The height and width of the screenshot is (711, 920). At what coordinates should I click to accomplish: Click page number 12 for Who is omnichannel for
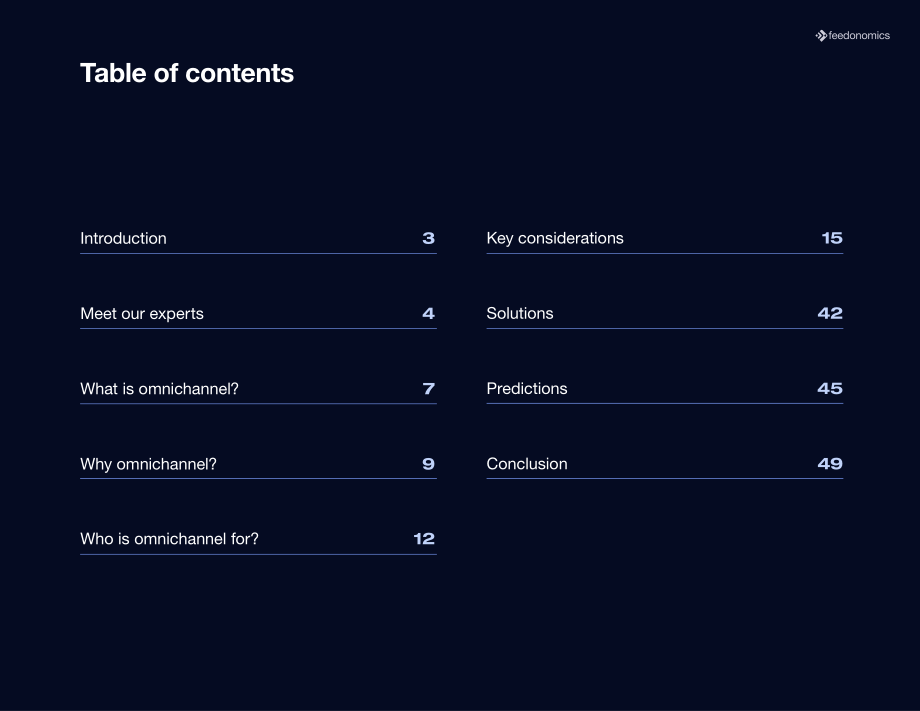pyautogui.click(x=424, y=539)
